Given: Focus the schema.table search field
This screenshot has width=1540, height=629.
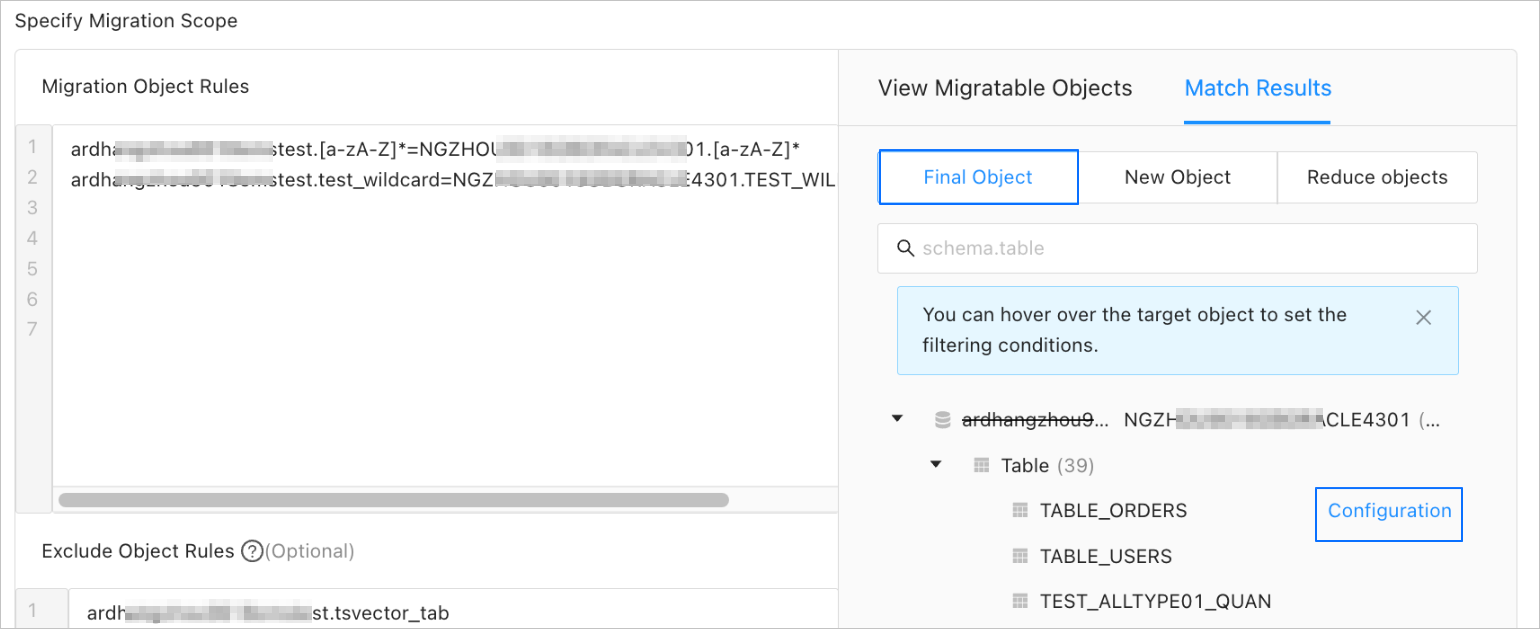Looking at the screenshot, I should coord(1190,248).
